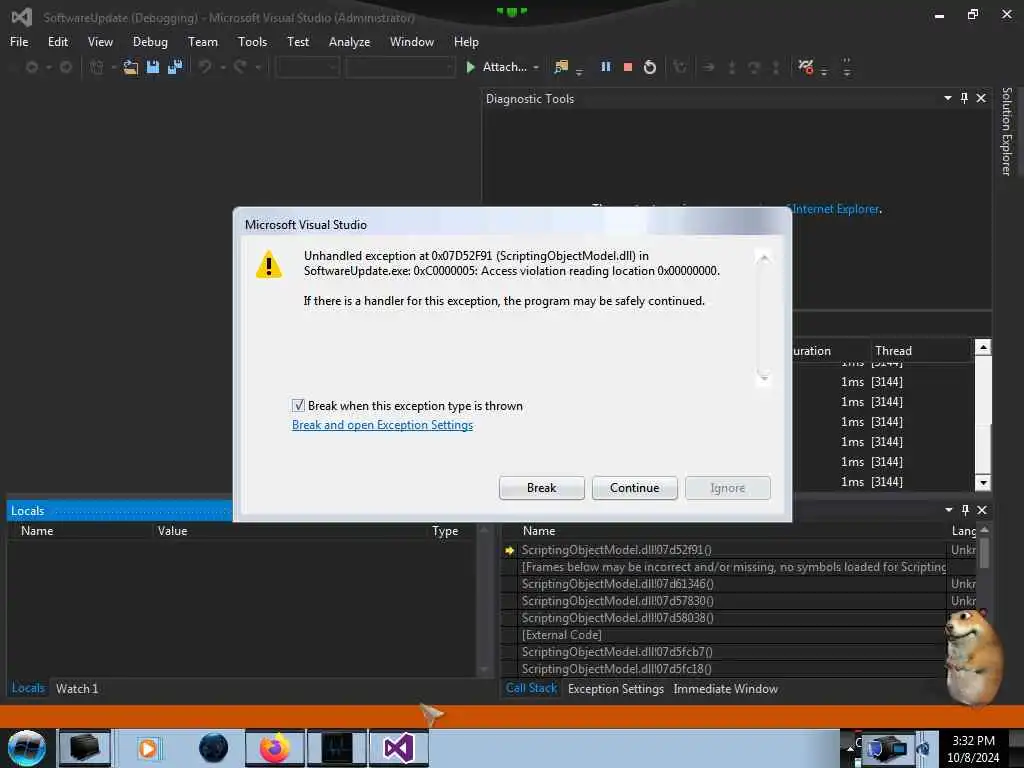
Task: Click events list scrollbar up arrow
Action: tap(983, 347)
